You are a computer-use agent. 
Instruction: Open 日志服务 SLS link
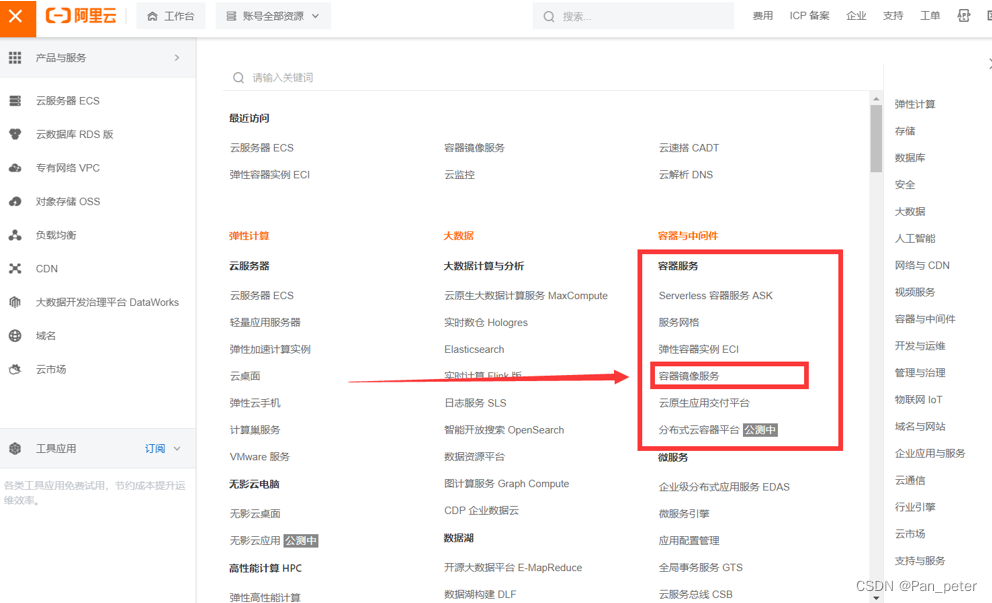click(x=475, y=403)
